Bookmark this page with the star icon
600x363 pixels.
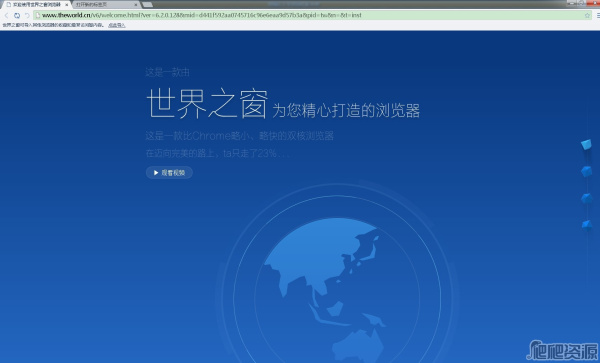(587, 15)
